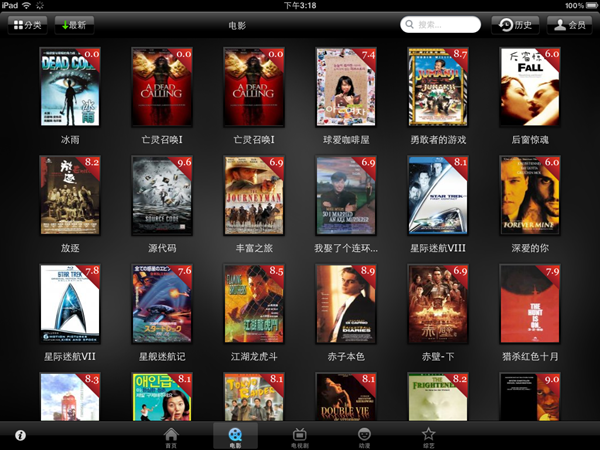This screenshot has width=600, height=450.
Task: Tap the 猎杀红色十月 title
Action: point(530,357)
